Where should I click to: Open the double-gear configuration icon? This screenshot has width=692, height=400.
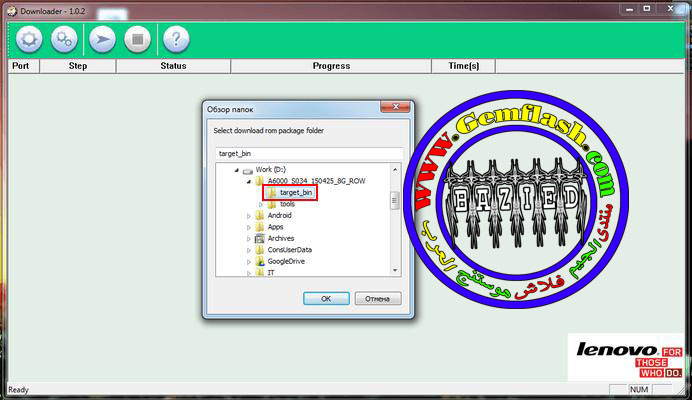click(x=64, y=39)
